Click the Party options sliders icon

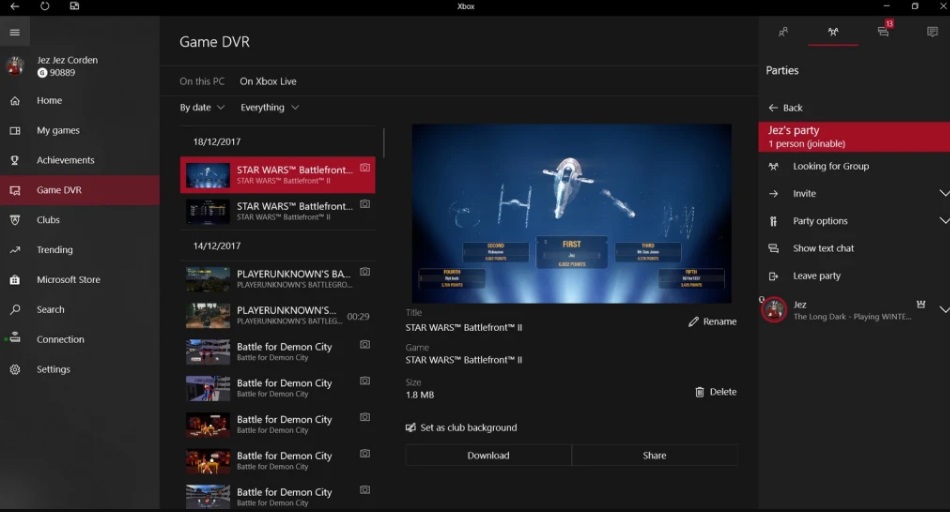coord(774,221)
